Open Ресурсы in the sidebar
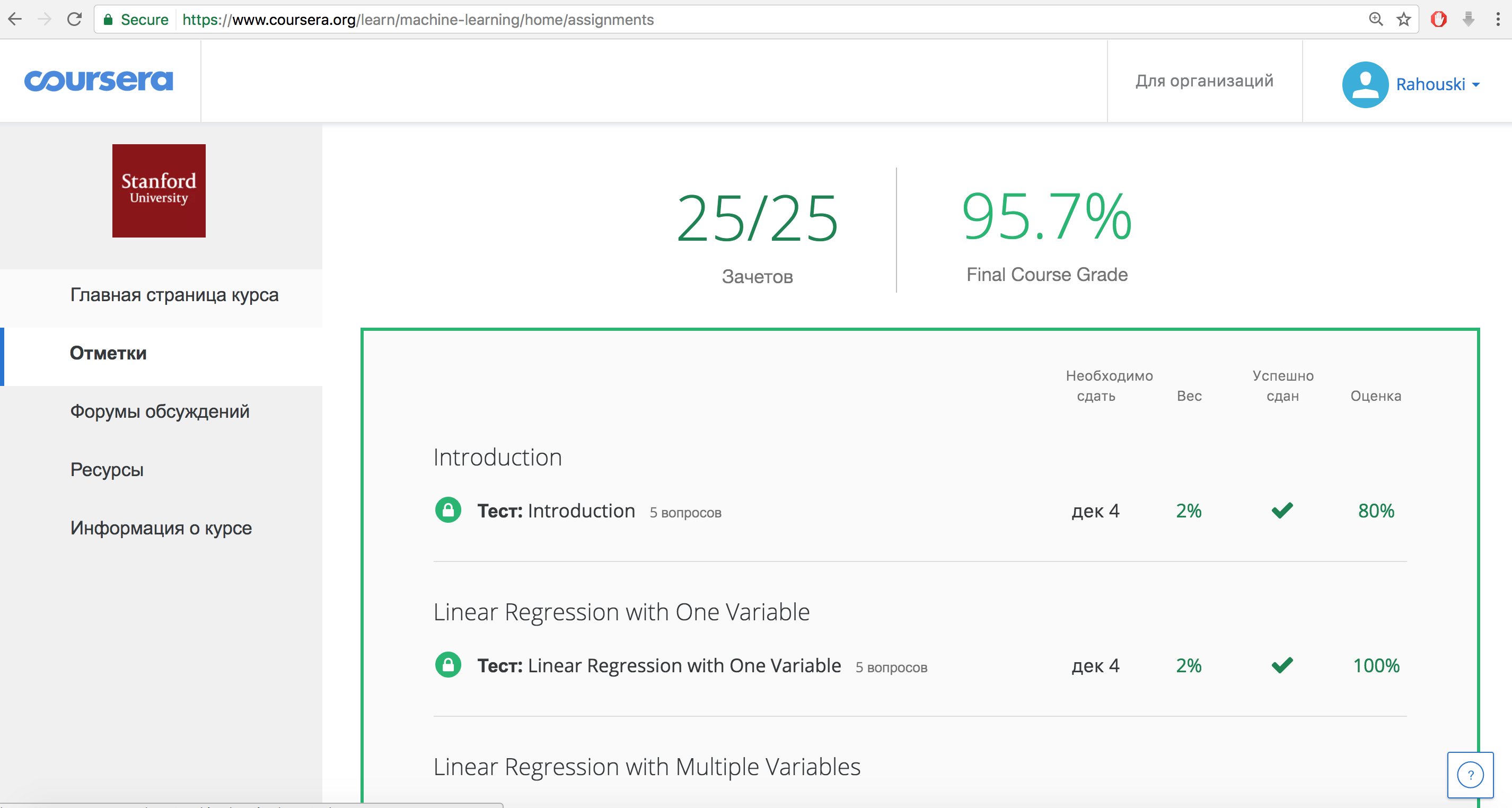Viewport: 1512px width, 808px height. tap(107, 469)
